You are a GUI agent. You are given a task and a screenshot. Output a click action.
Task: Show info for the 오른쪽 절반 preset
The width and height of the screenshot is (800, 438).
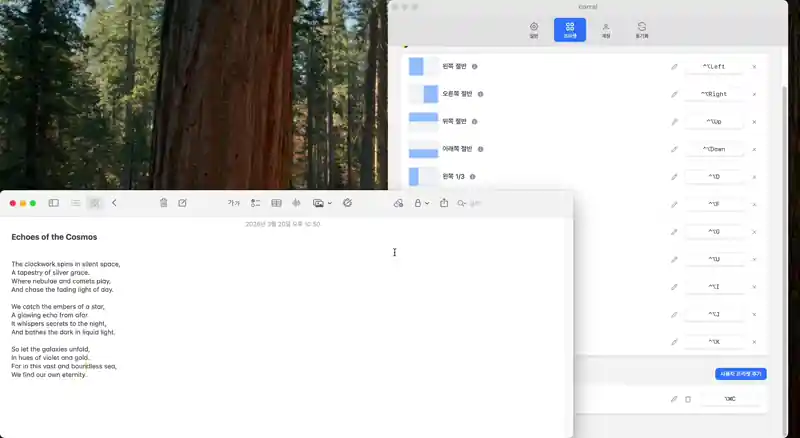point(481,94)
